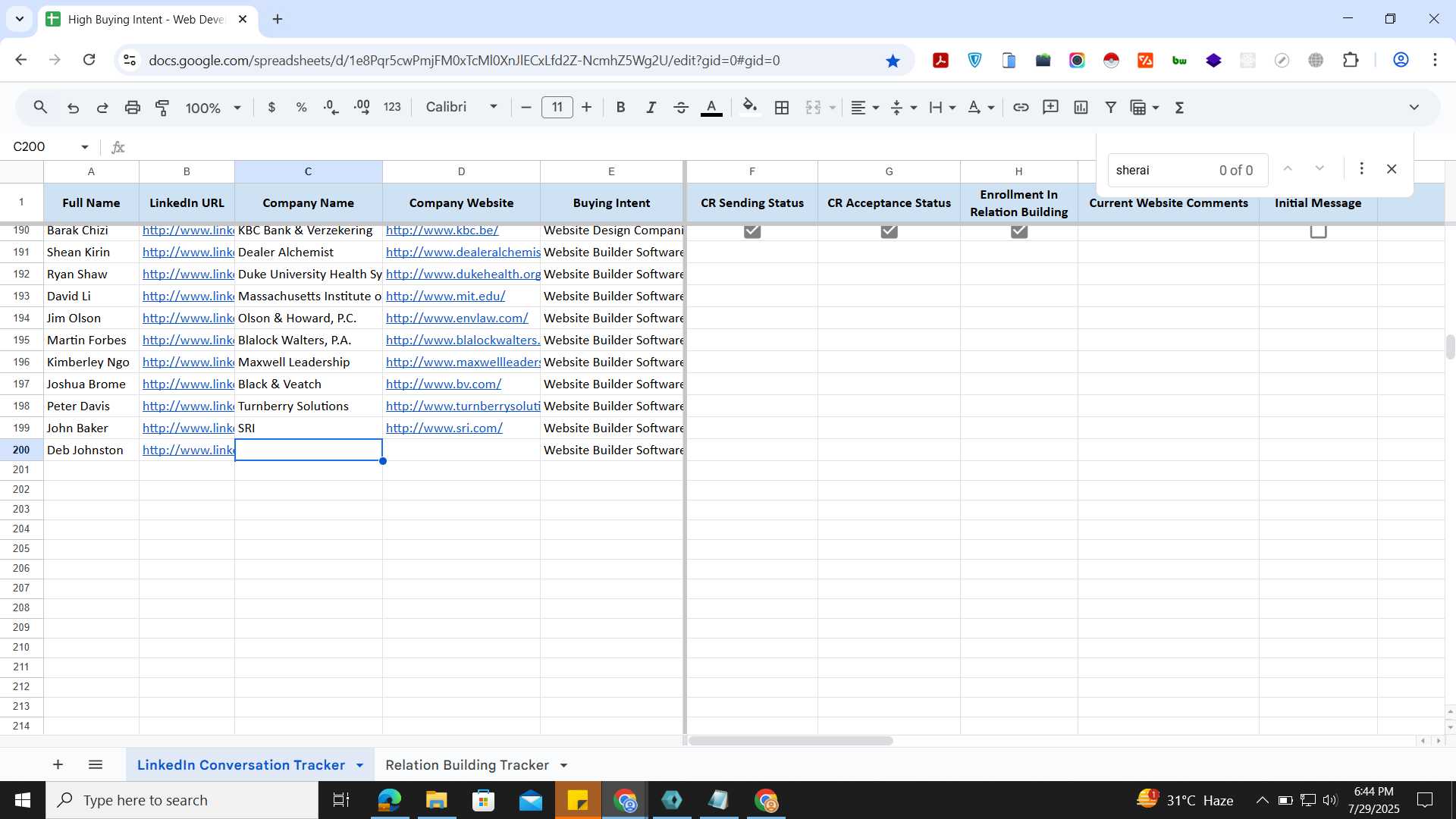Toggle Initial Message checkbox in row 190
1456x819 pixels.
[1319, 231]
